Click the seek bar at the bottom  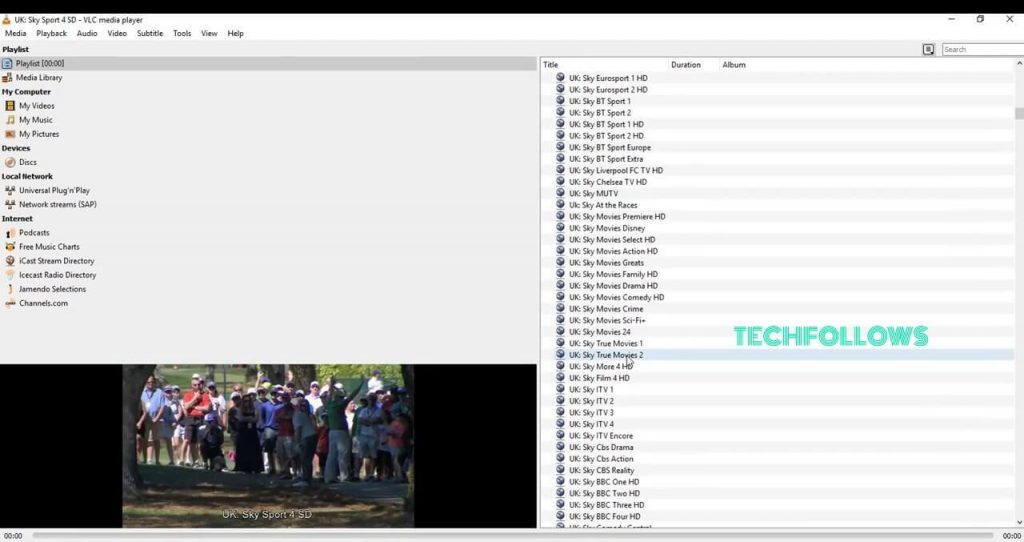[x=513, y=535]
